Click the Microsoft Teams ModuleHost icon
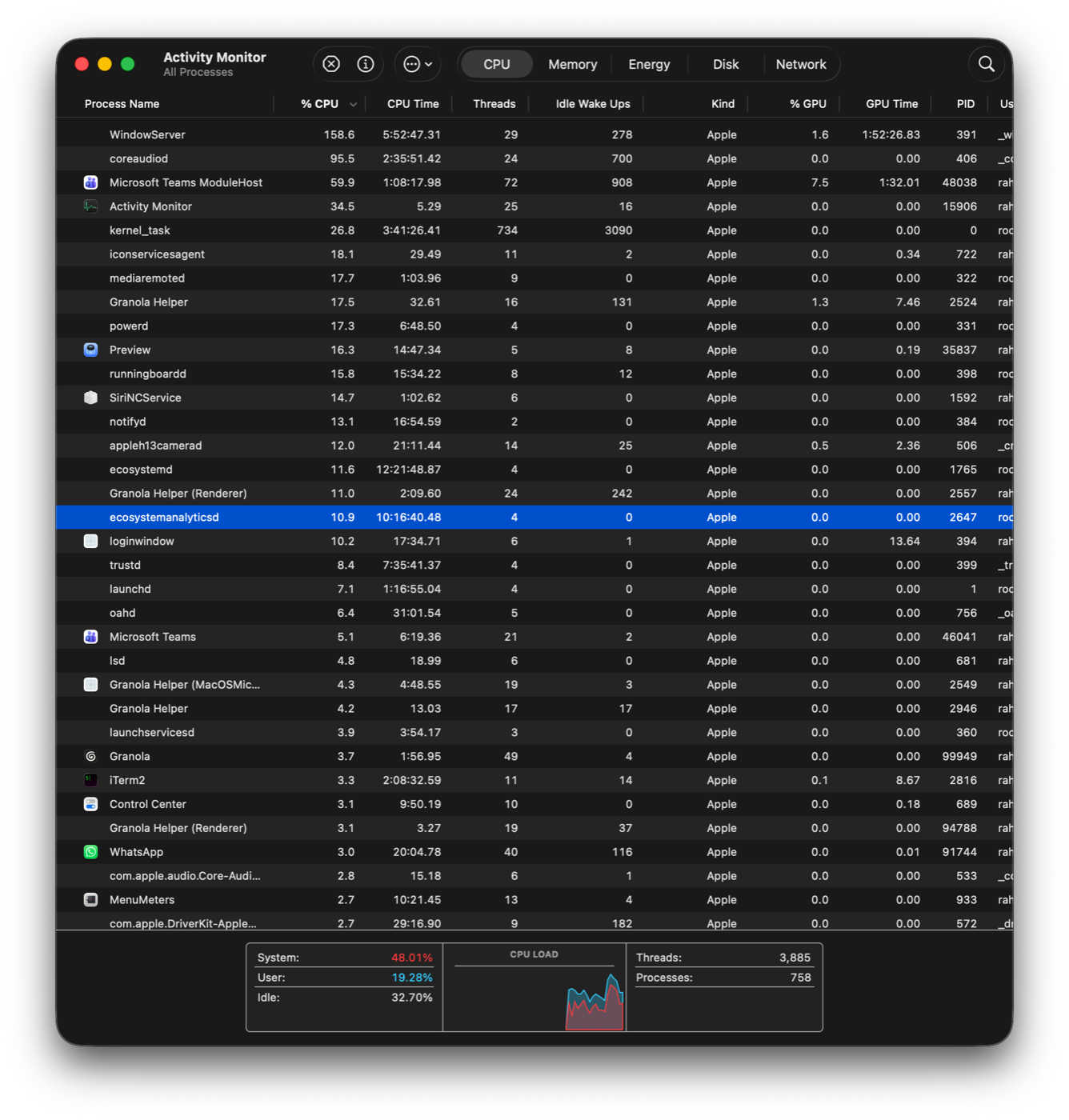Screen dimensions: 1069x1120 click(90, 182)
